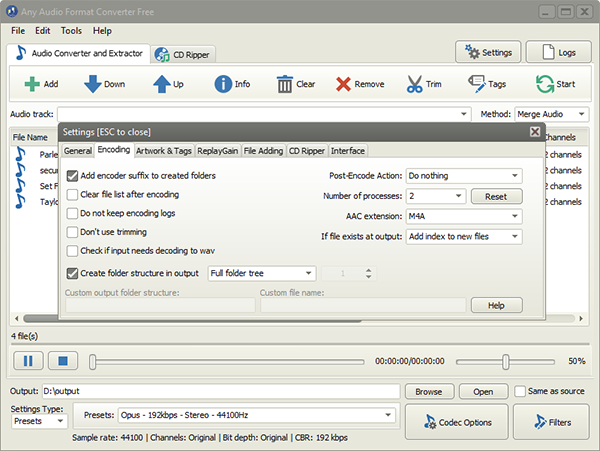Open Audio track dropdown
Image resolution: width=600 pixels, height=451 pixels.
[264, 114]
